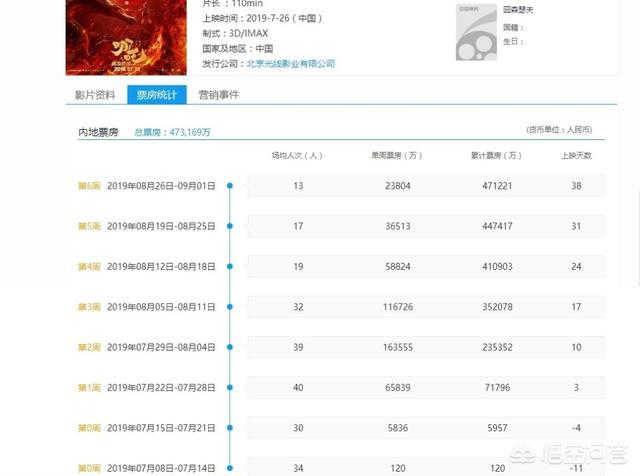Select the timeline marker for 第4周
The image size is (640, 476).
point(230,267)
